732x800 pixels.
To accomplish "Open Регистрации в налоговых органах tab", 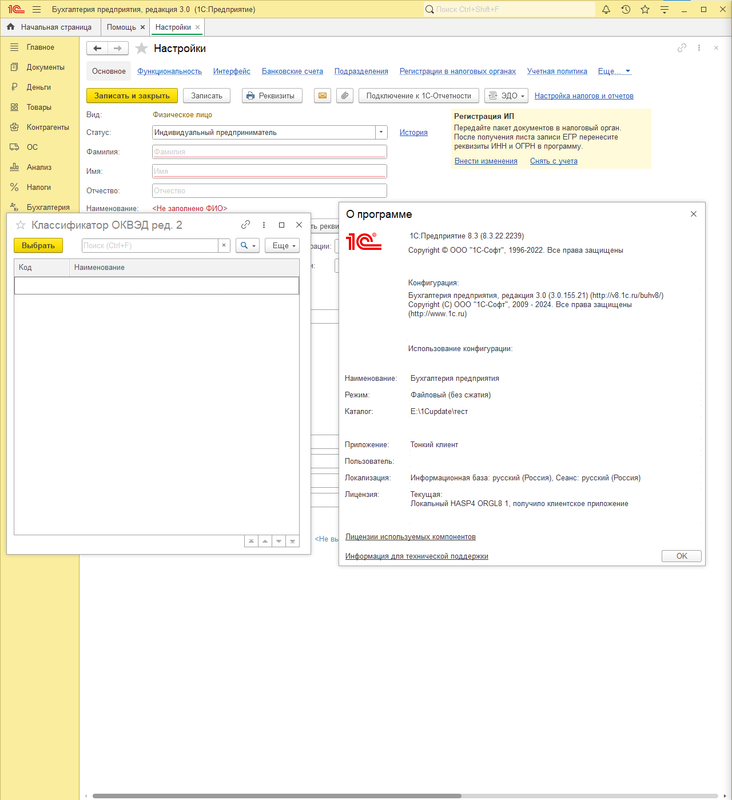I will 458,71.
